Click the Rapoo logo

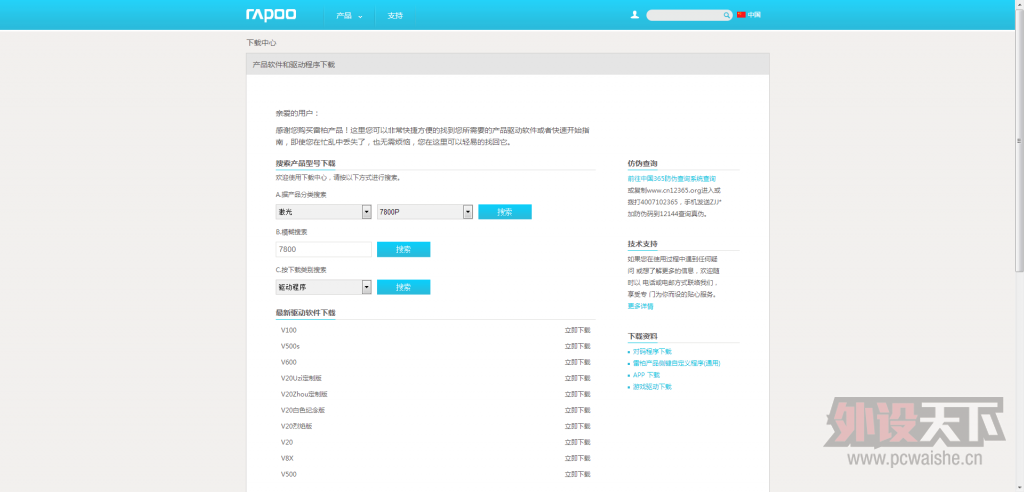(x=271, y=14)
